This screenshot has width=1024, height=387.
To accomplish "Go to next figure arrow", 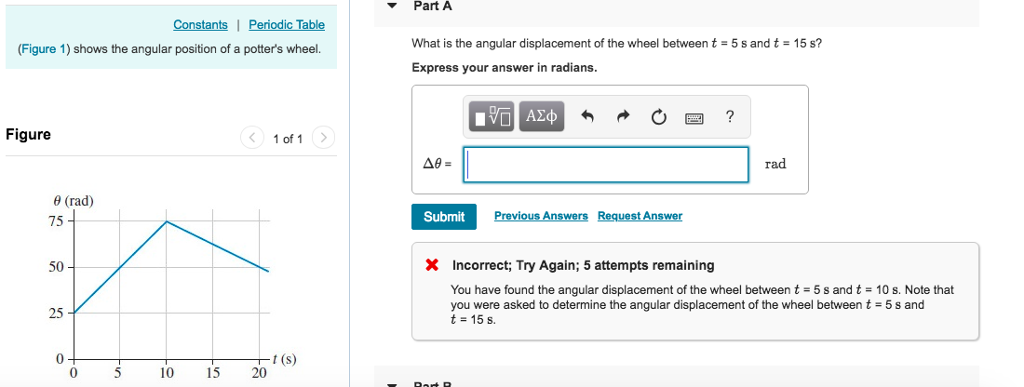I will pos(323,138).
